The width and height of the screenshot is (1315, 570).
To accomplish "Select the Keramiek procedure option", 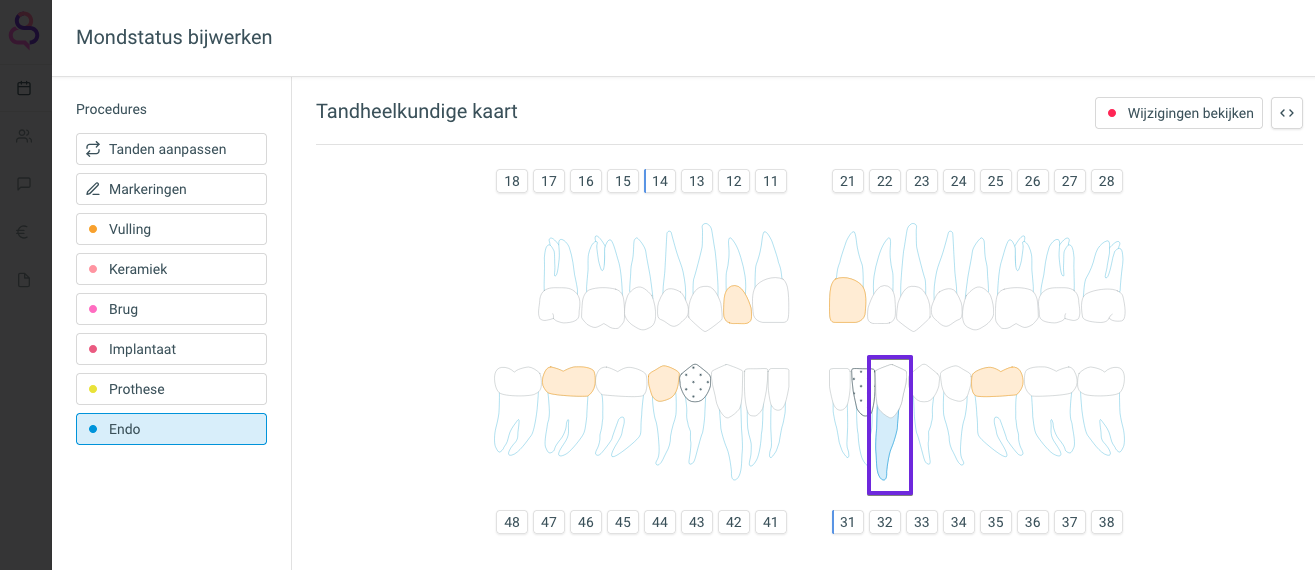I will click(171, 269).
